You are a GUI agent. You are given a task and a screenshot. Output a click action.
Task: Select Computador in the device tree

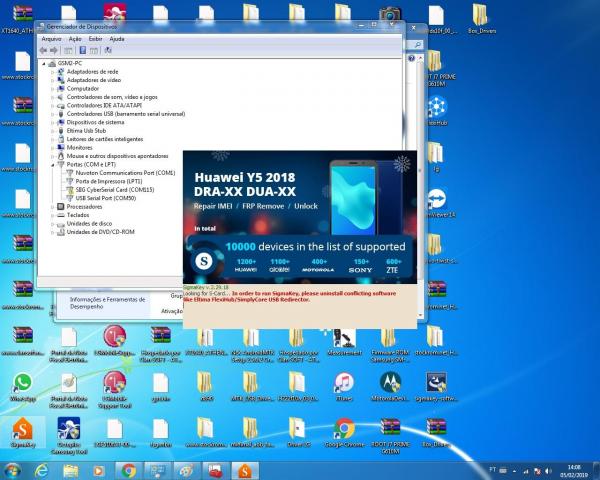coord(83,88)
